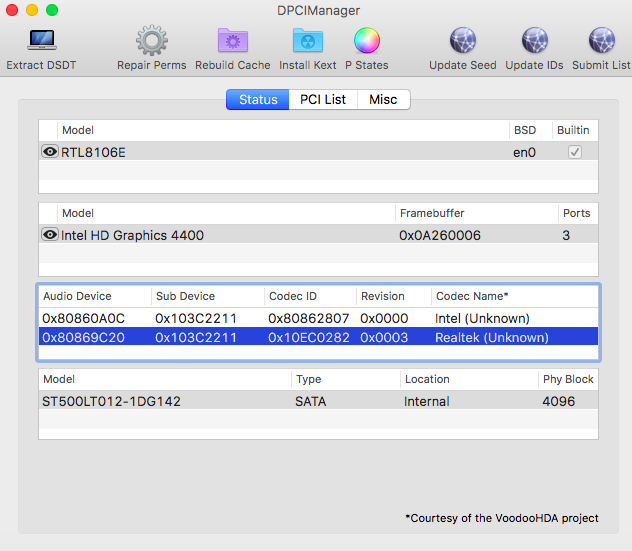Run Repair Perms from the toolbar

[151, 41]
